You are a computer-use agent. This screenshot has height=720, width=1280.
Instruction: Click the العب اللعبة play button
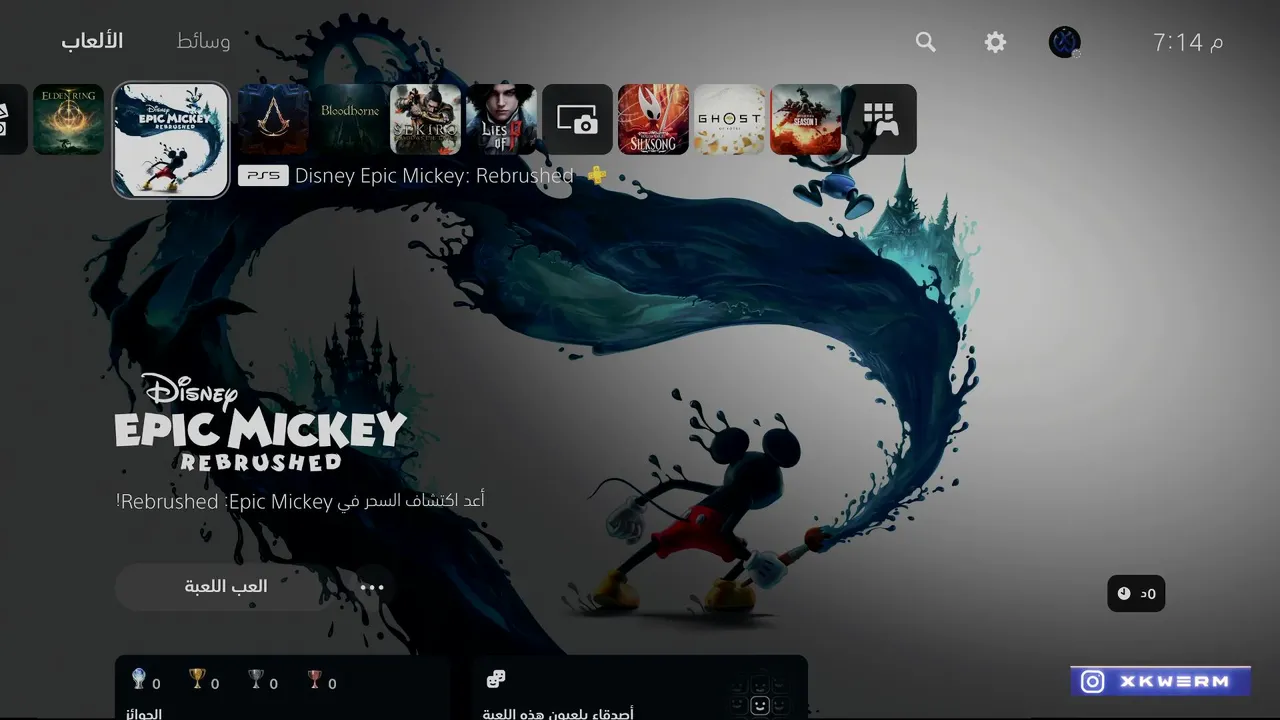[226, 587]
